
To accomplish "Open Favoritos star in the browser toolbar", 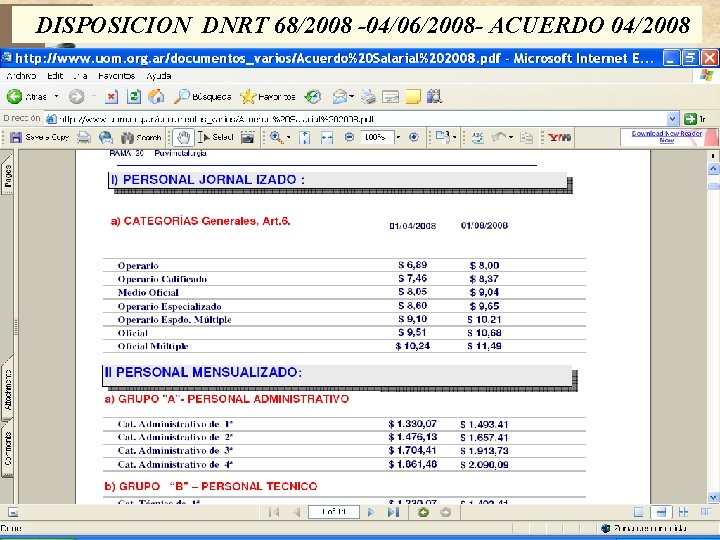I will (x=268, y=97).
